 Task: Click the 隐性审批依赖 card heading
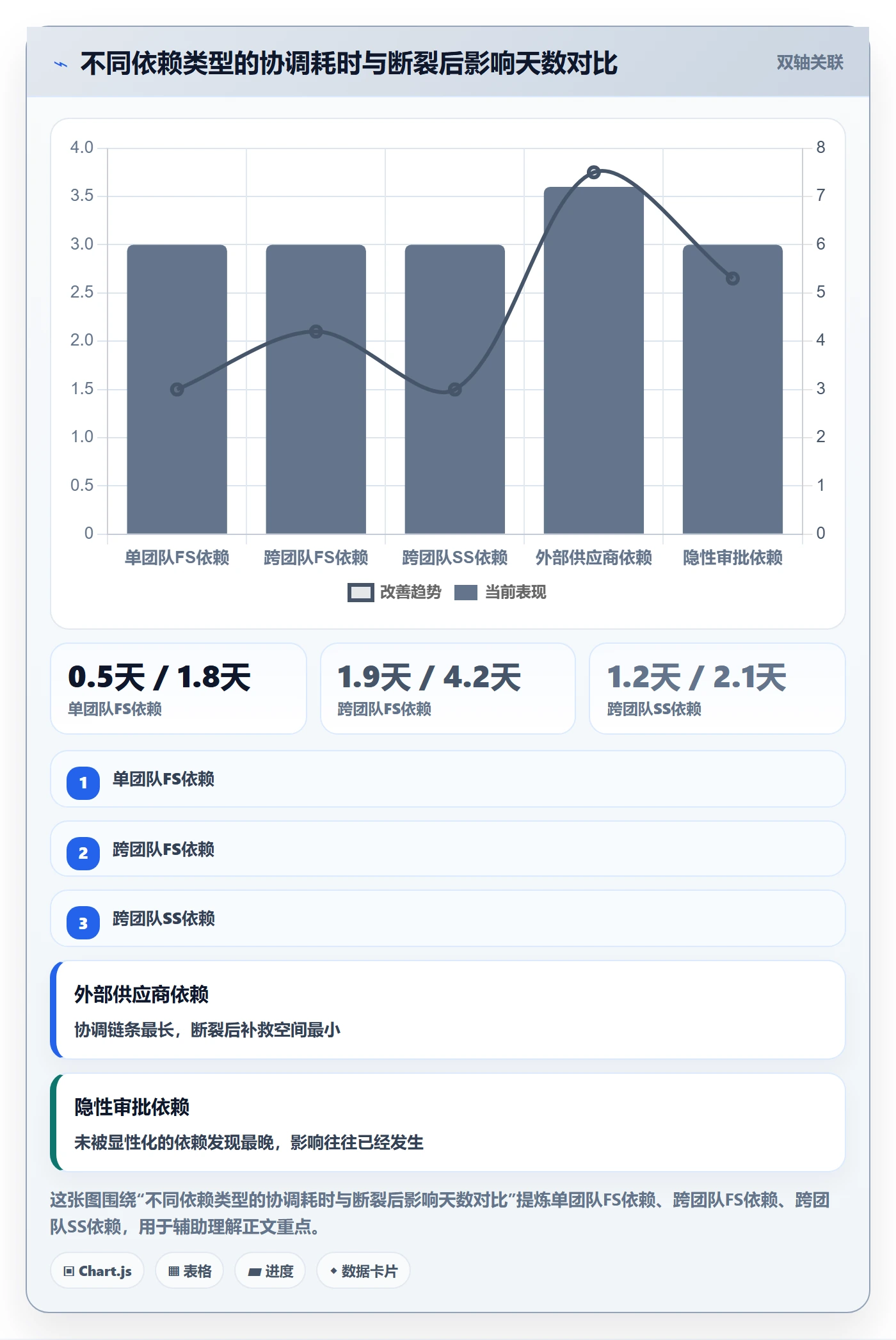tap(132, 1107)
